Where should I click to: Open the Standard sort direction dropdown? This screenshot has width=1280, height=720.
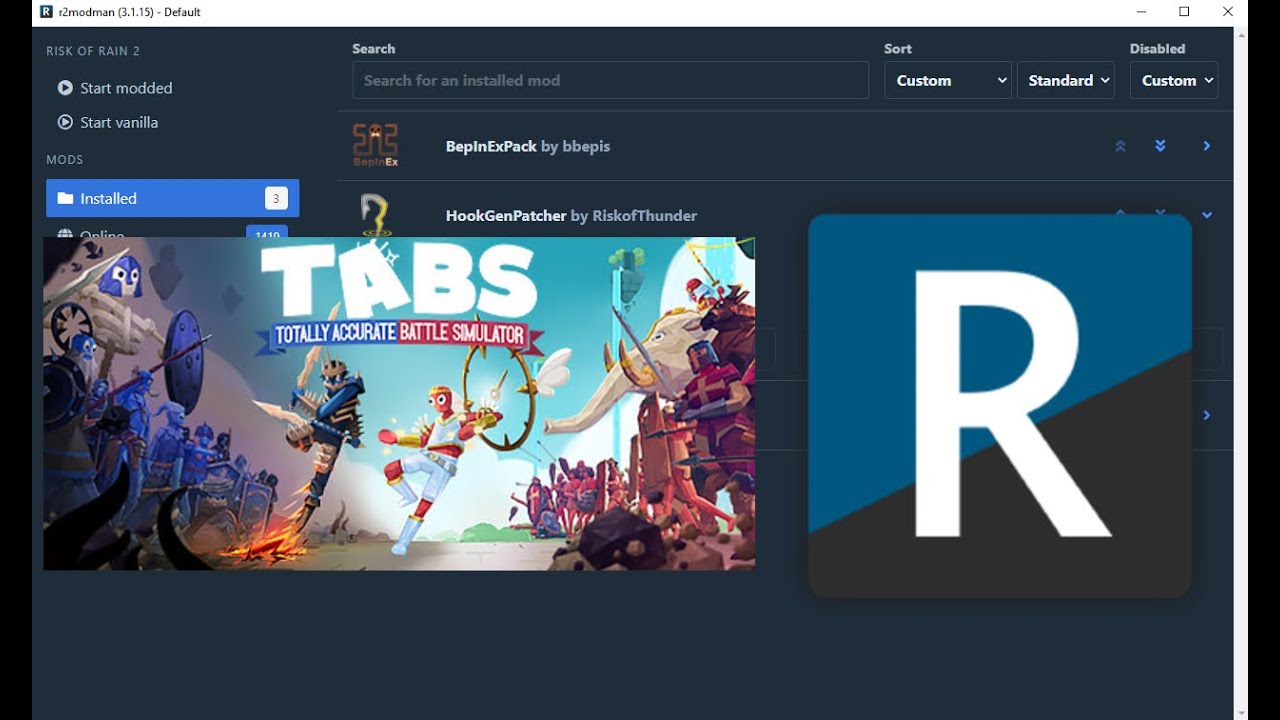pos(1066,80)
